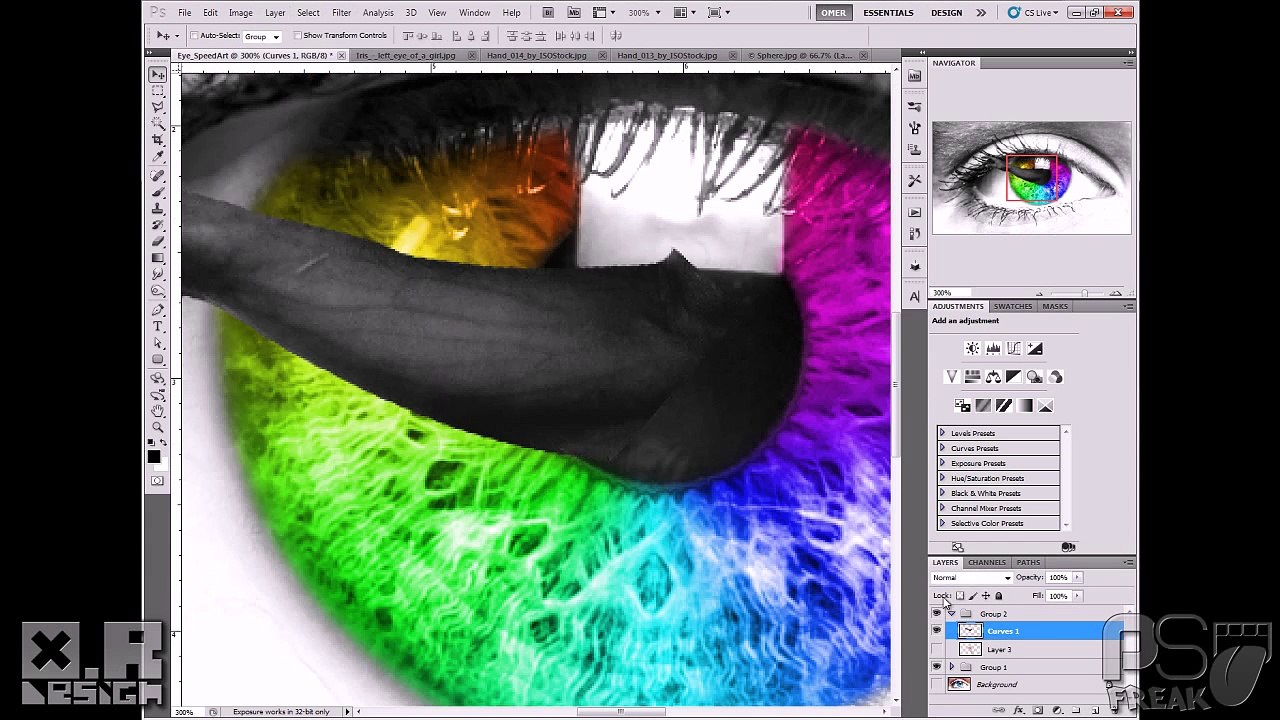
Task: Open the Filter menu
Action: pos(341,13)
